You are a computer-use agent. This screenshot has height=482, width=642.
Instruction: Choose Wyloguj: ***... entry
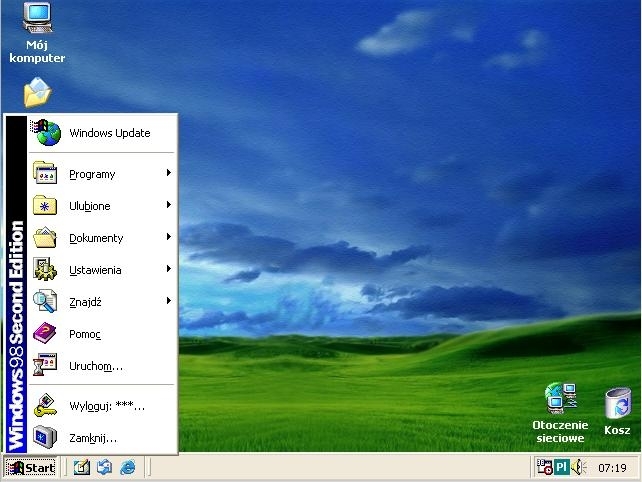click(102, 405)
